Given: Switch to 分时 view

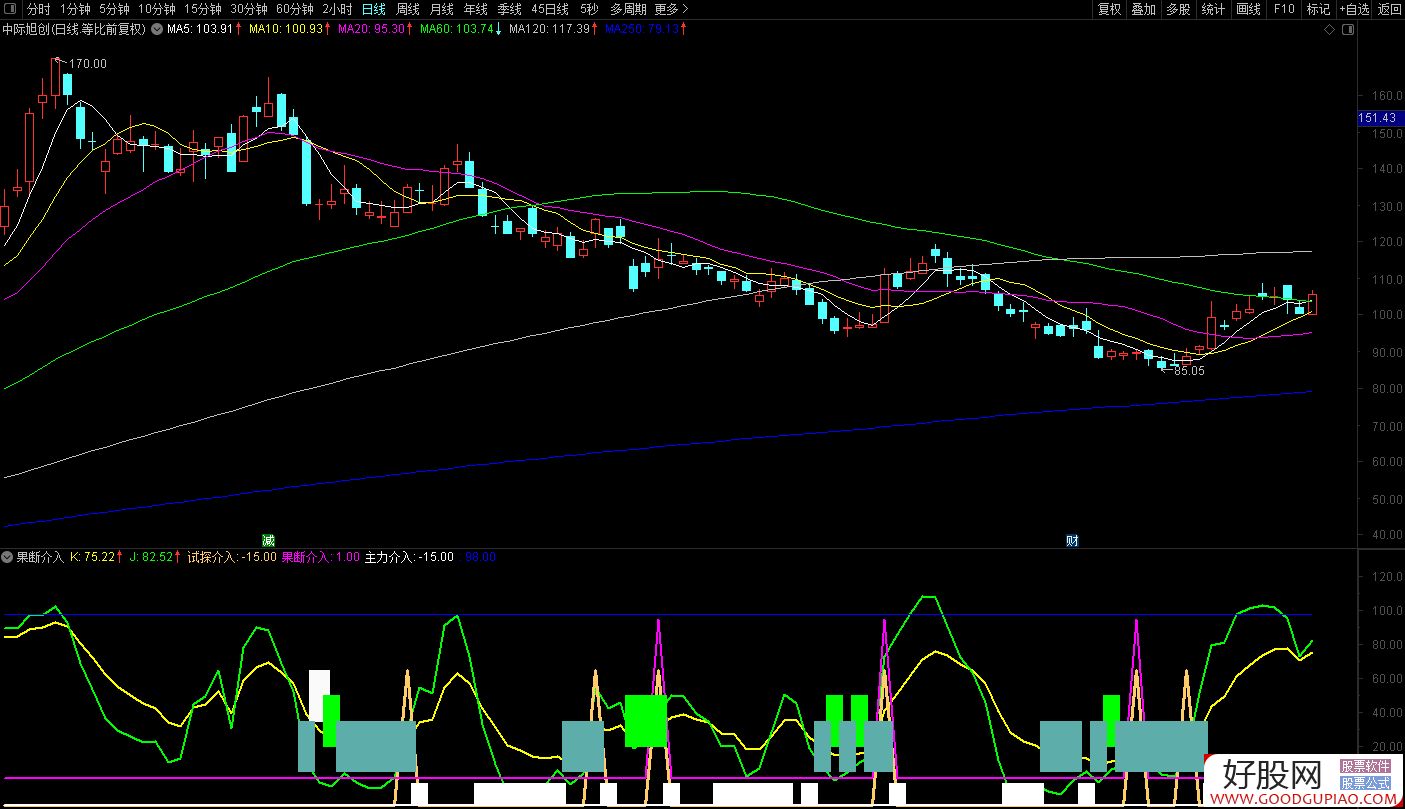Looking at the screenshot, I should tap(38, 9).
